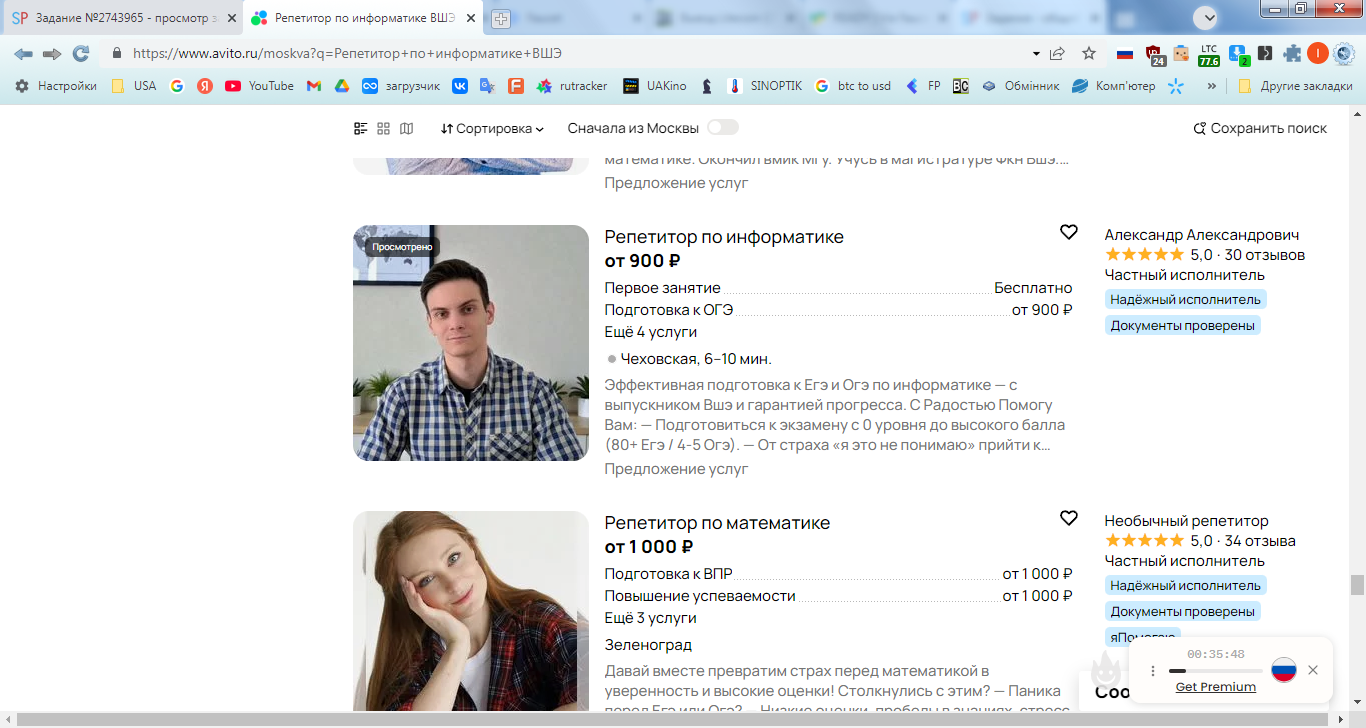The width and height of the screenshot is (1366, 728).
Task: Open the 'Репетитор по математике' listing title
Action: click(717, 523)
